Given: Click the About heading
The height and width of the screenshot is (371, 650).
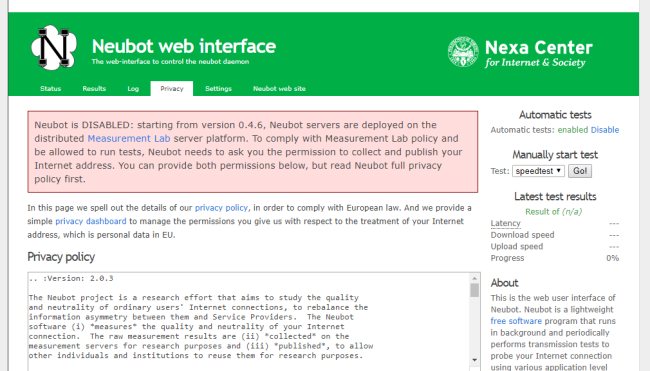Looking at the screenshot, I should coord(504,283).
